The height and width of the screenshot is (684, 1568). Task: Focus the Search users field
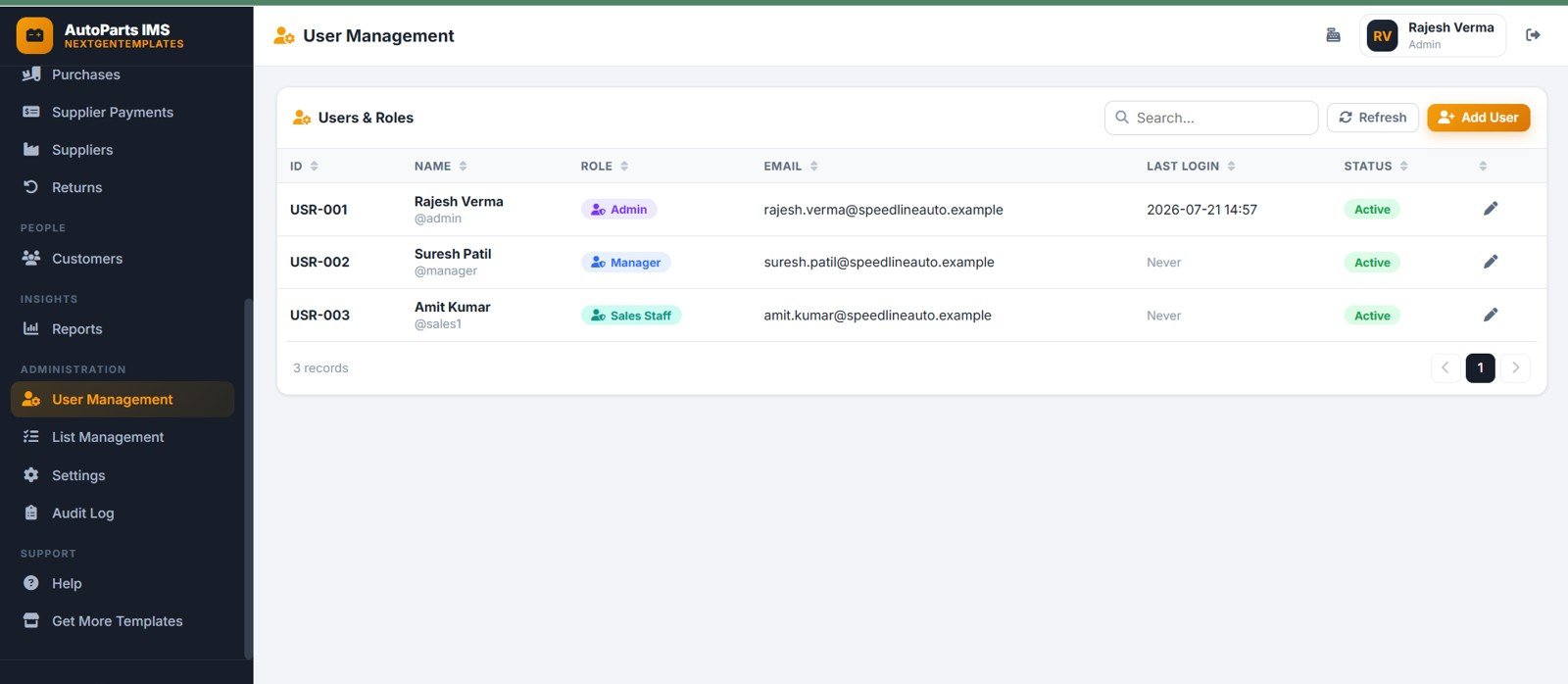click(x=1211, y=118)
